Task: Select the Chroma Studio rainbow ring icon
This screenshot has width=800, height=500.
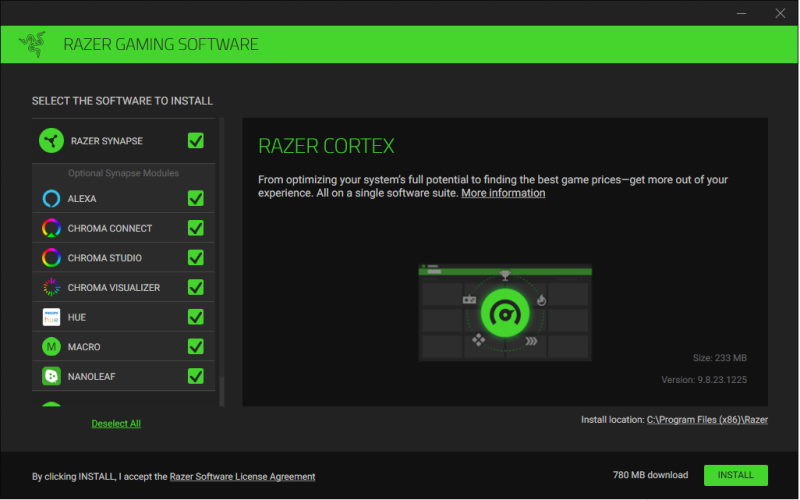Action: coord(51,258)
